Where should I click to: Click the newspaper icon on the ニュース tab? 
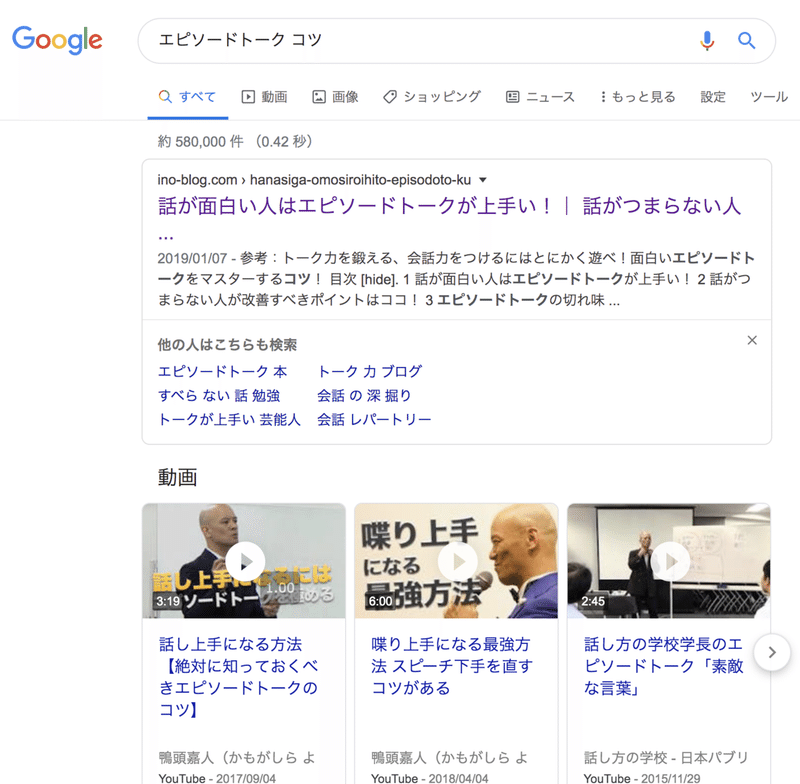(x=511, y=96)
